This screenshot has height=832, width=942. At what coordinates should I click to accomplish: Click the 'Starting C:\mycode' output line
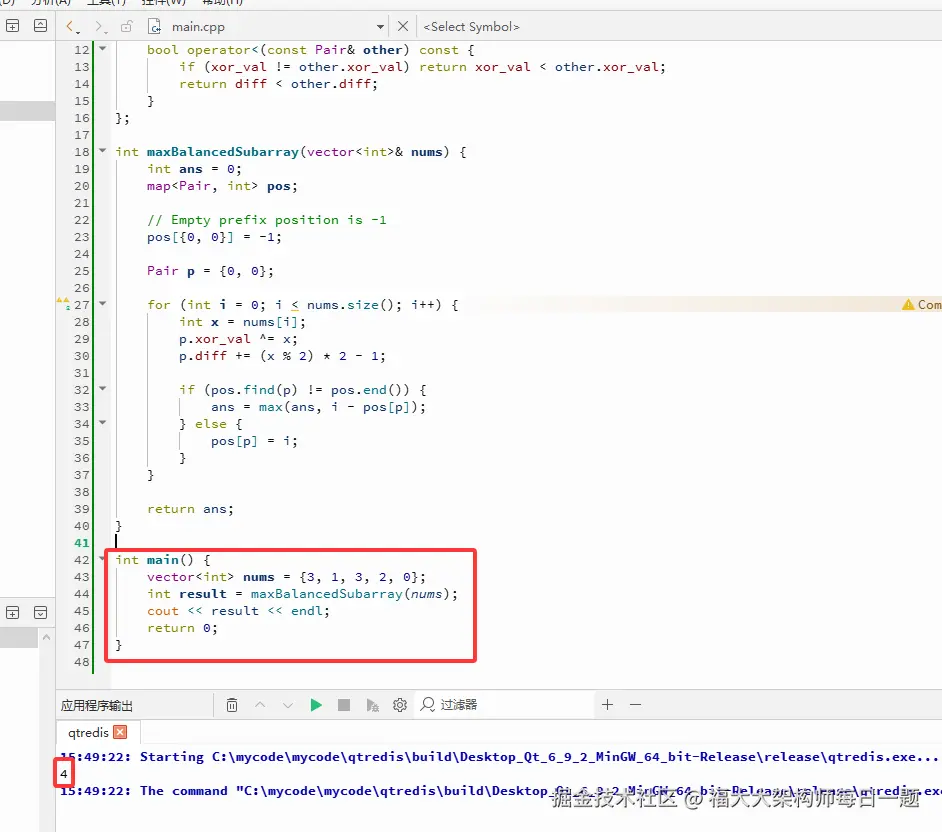coord(499,757)
